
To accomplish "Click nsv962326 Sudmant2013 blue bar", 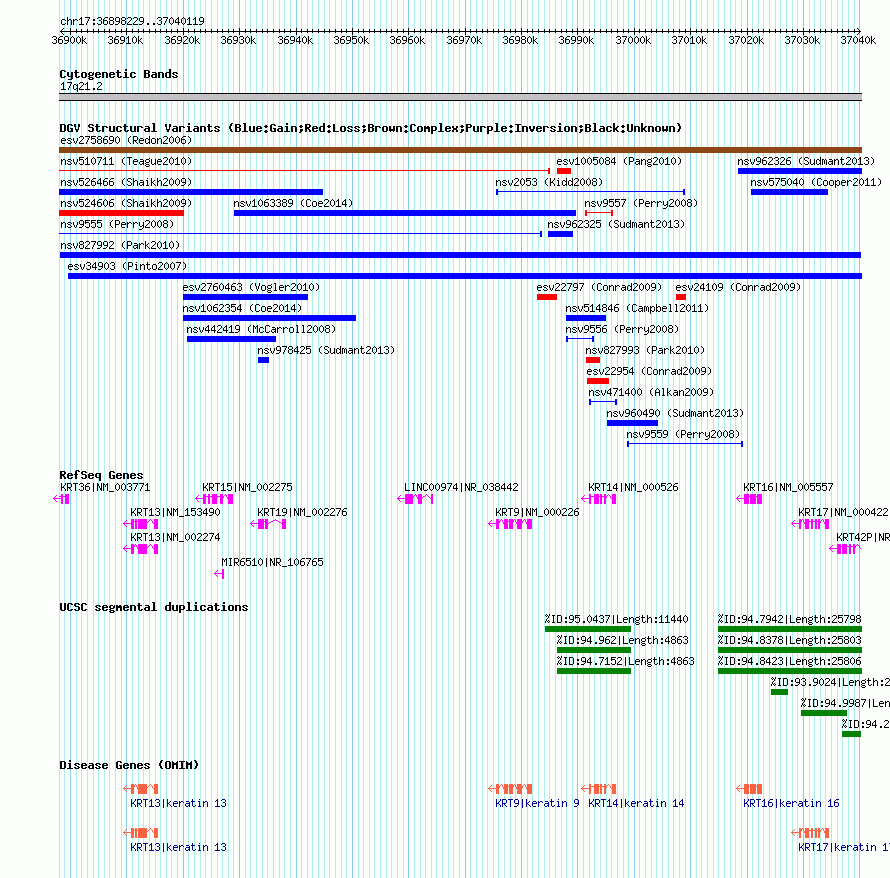I will (800, 171).
